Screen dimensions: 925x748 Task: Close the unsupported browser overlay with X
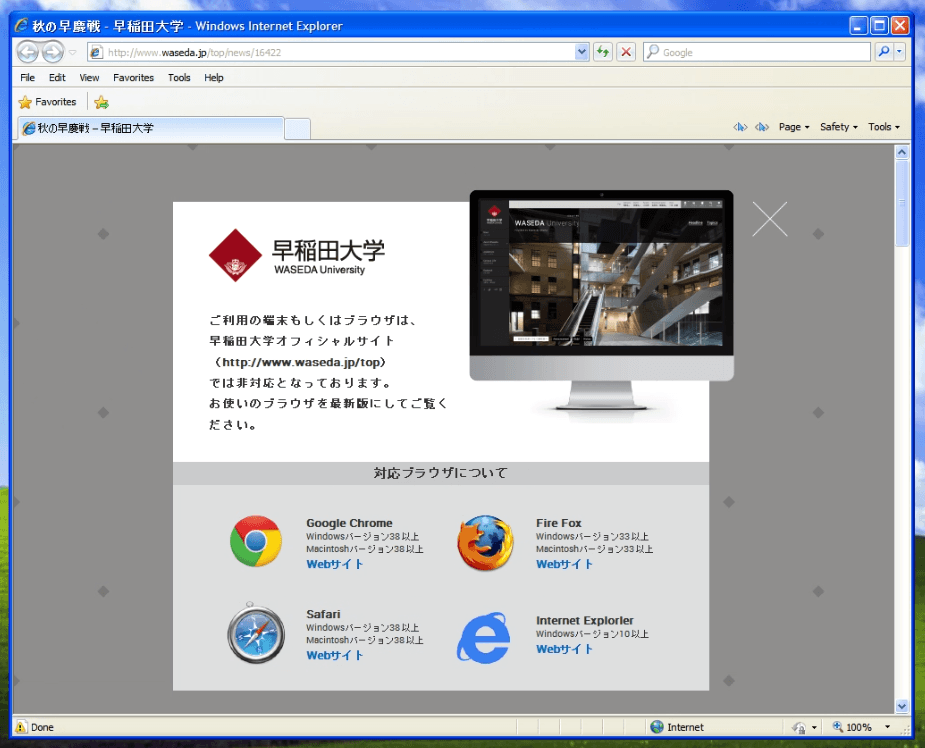(x=769, y=219)
